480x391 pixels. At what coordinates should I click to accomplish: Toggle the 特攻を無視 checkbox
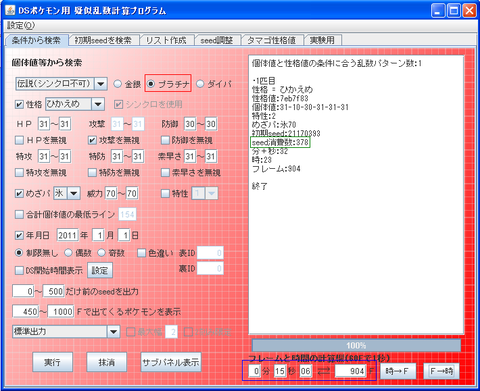pos(19,173)
